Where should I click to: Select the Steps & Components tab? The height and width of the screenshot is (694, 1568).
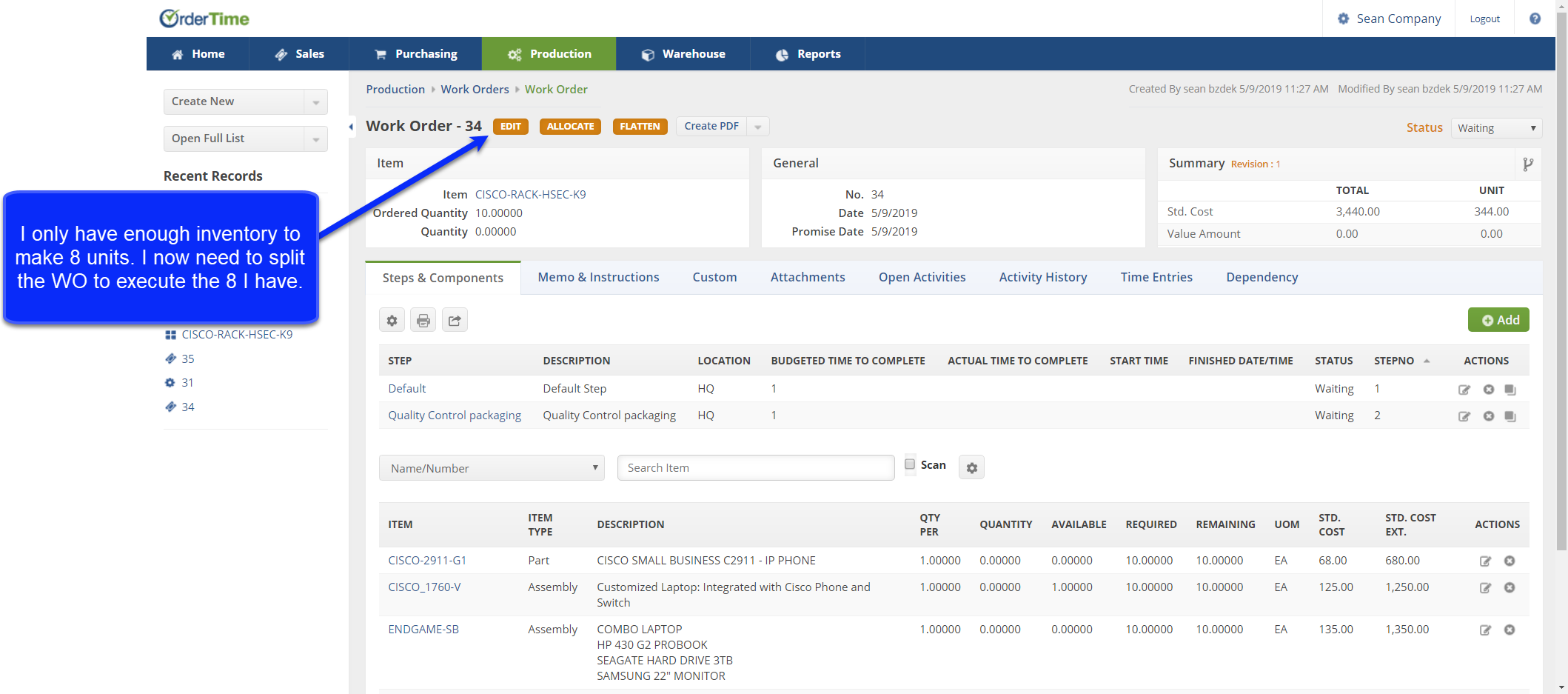[443, 278]
